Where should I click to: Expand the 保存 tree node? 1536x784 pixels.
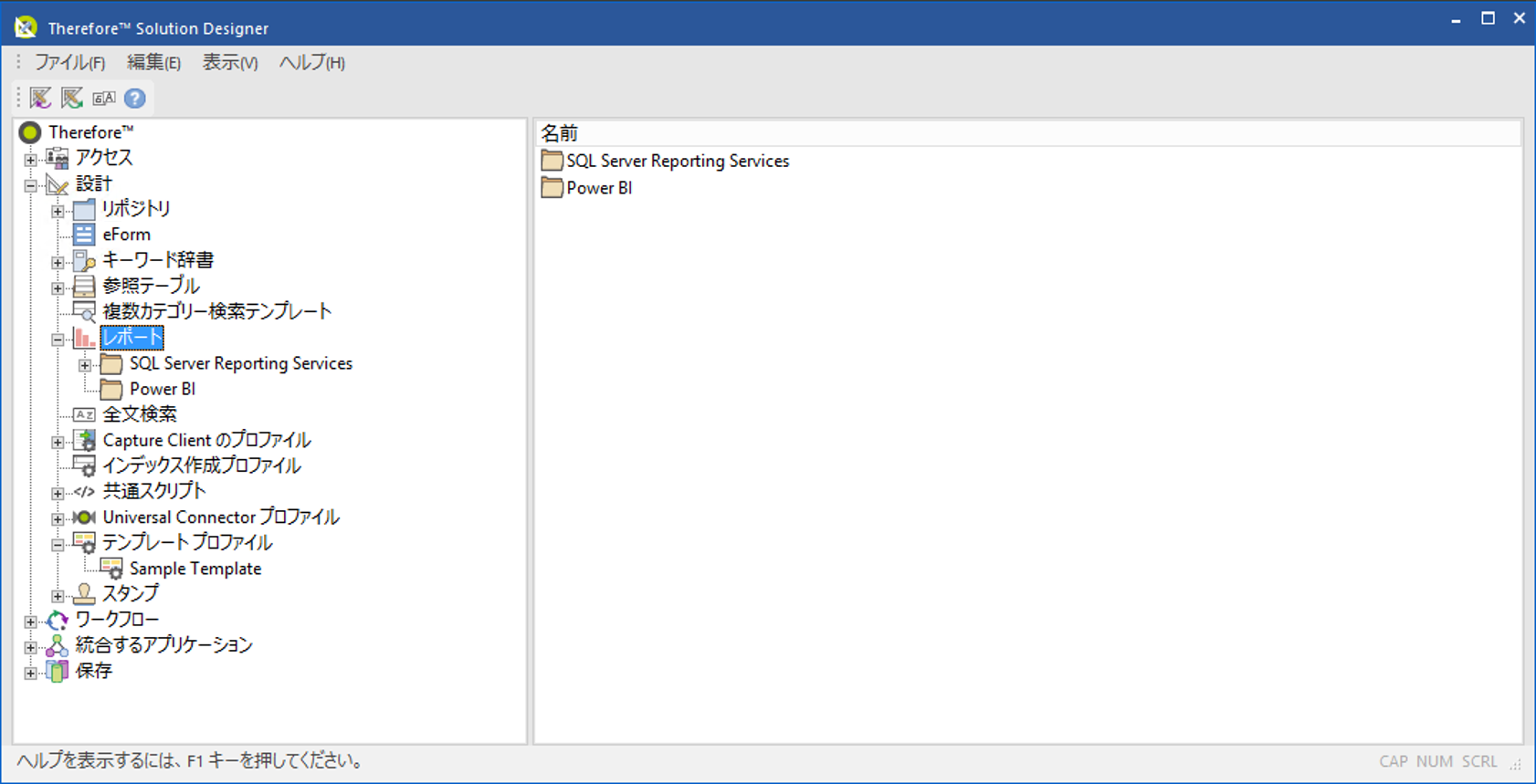(30, 673)
